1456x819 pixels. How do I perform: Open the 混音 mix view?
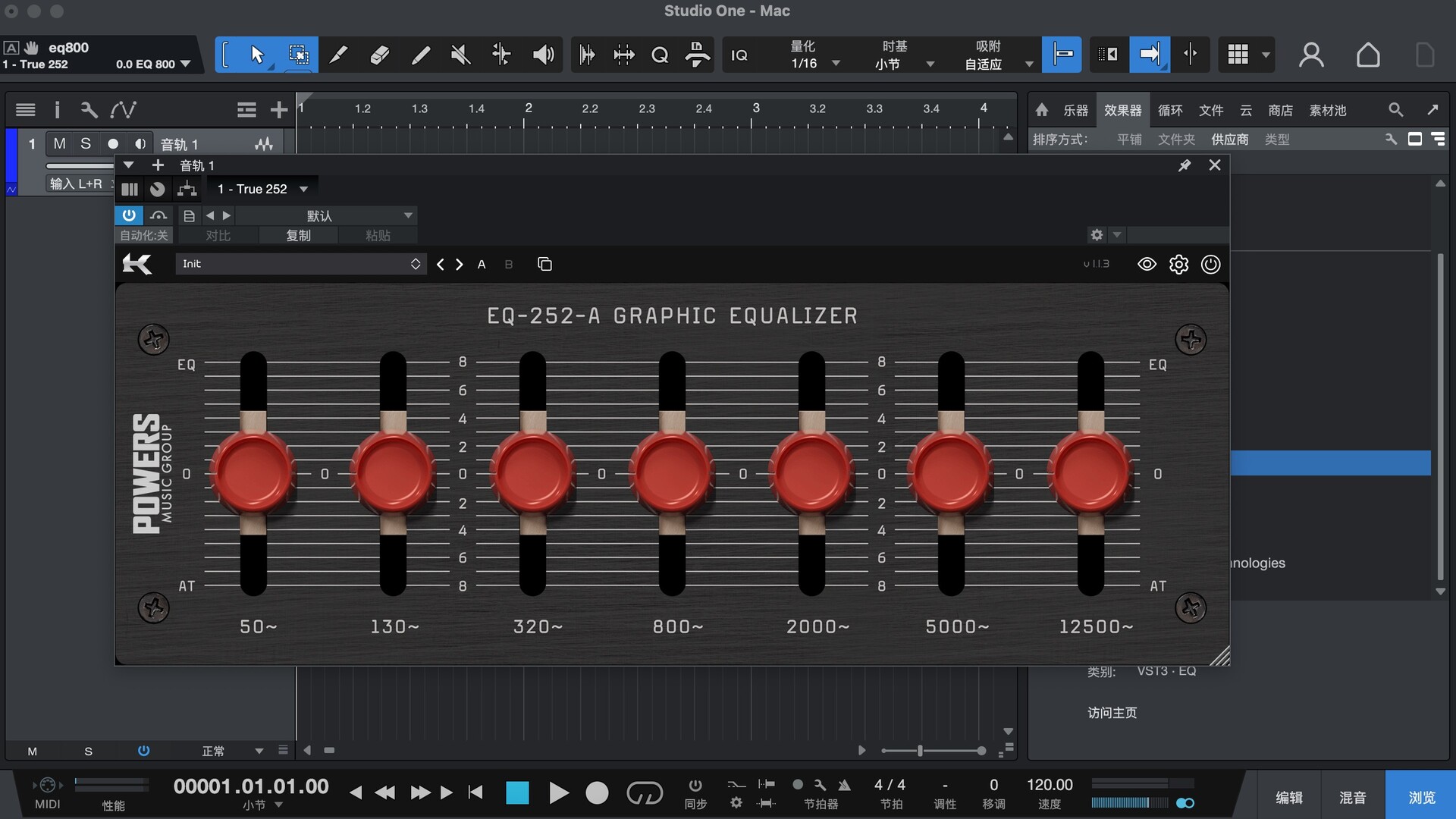tap(1353, 797)
